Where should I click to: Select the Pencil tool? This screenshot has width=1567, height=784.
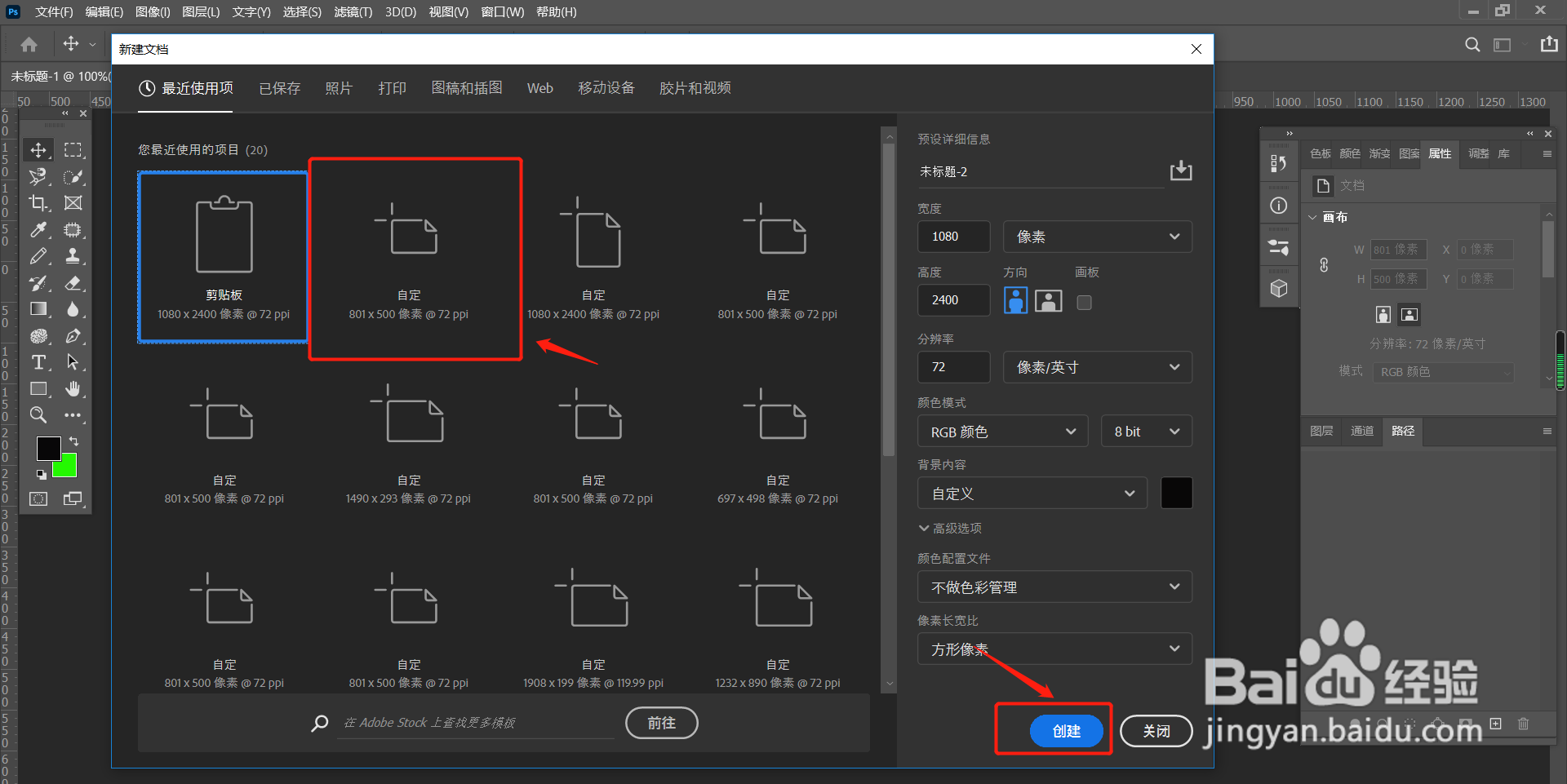tap(38, 256)
